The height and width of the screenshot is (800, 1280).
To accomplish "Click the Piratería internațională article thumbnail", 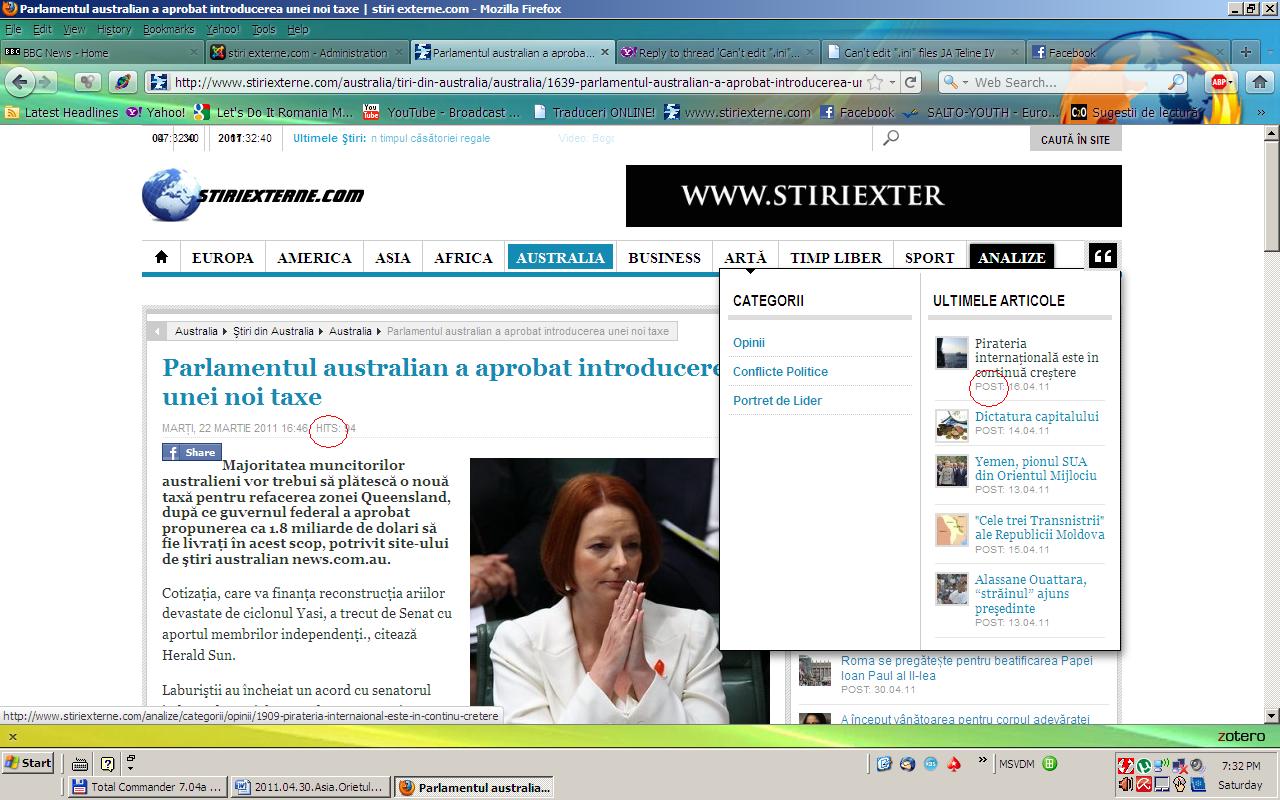I will pos(952,352).
